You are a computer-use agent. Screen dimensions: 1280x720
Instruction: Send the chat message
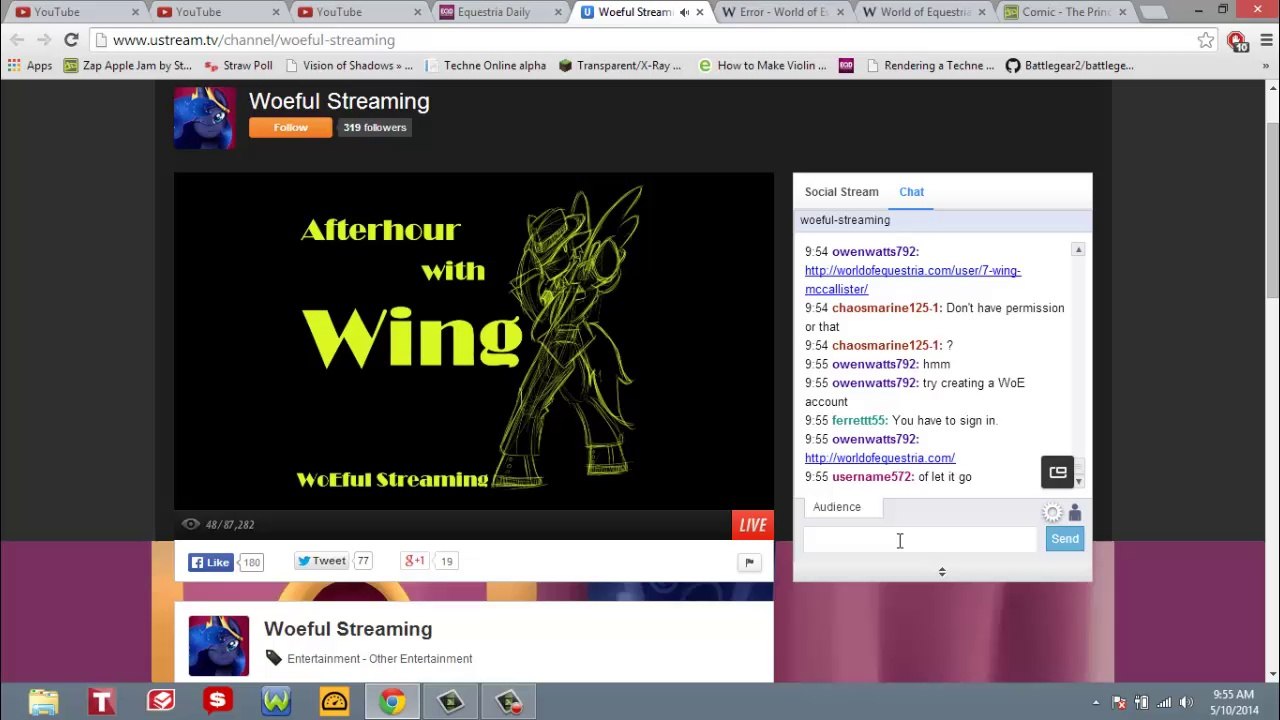pos(1065,539)
